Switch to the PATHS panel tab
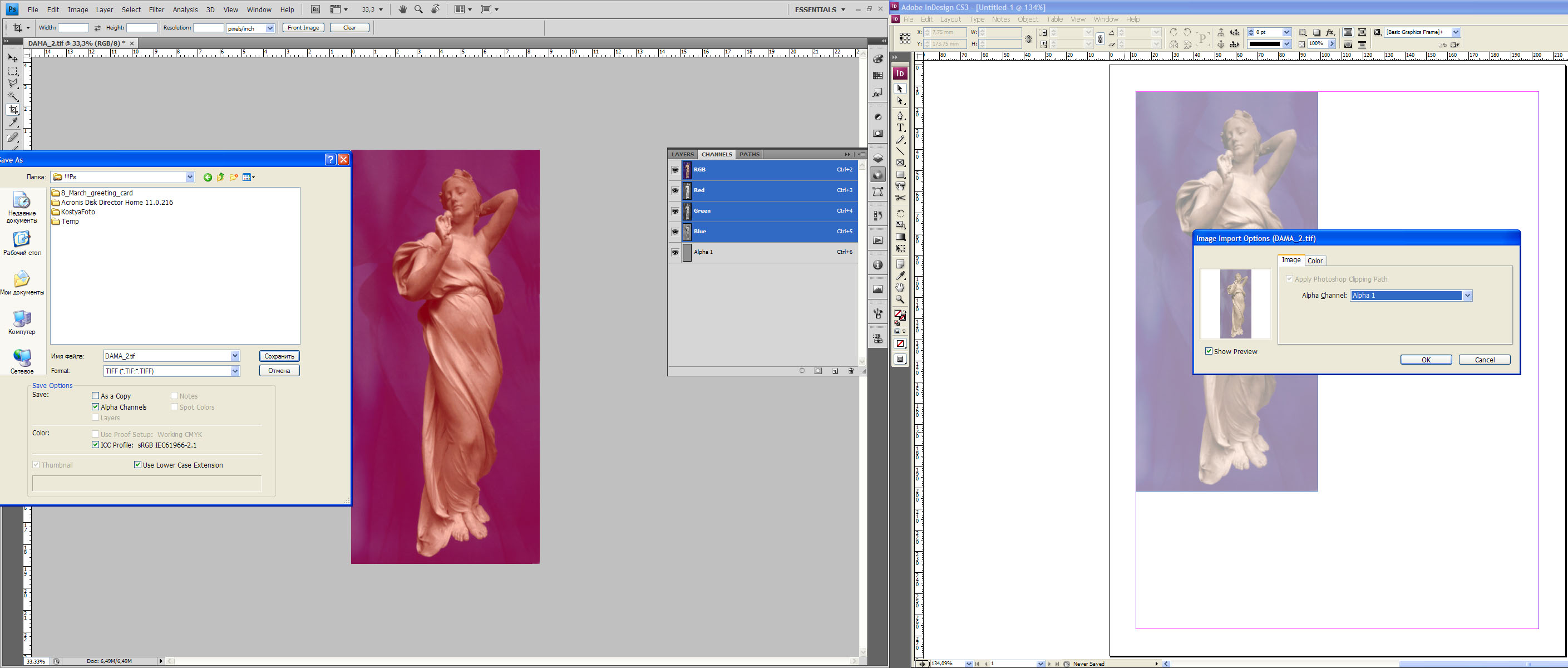The height and width of the screenshot is (668, 1568). pyautogui.click(x=750, y=155)
